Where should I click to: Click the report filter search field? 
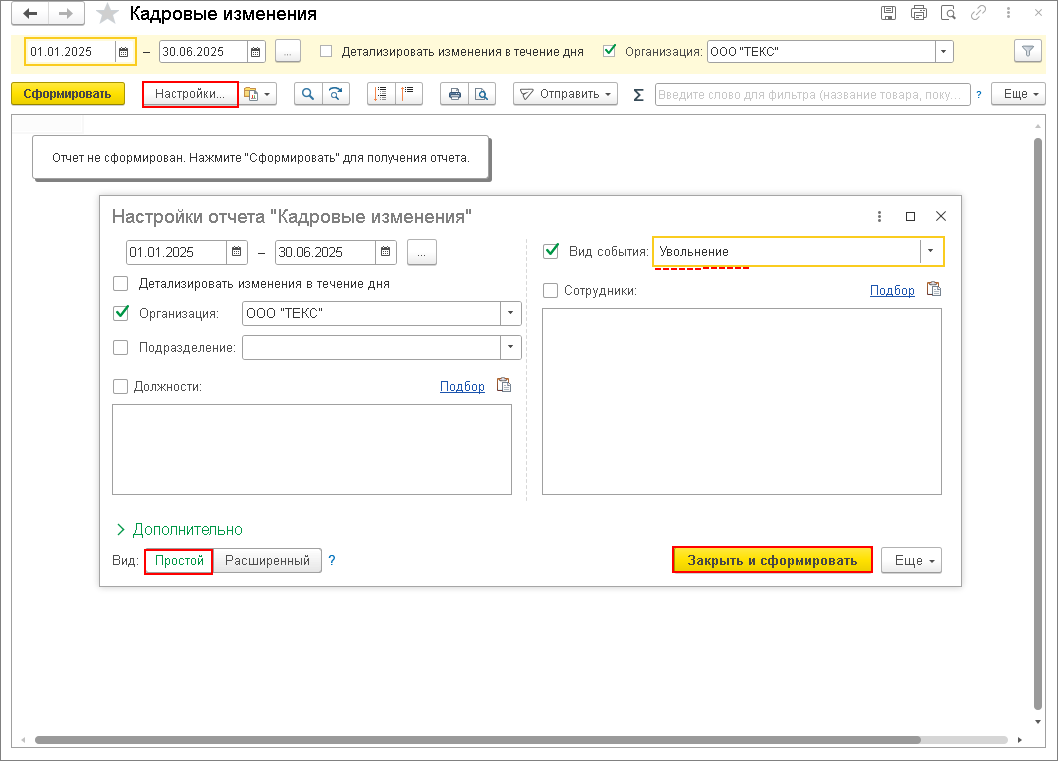click(x=812, y=94)
